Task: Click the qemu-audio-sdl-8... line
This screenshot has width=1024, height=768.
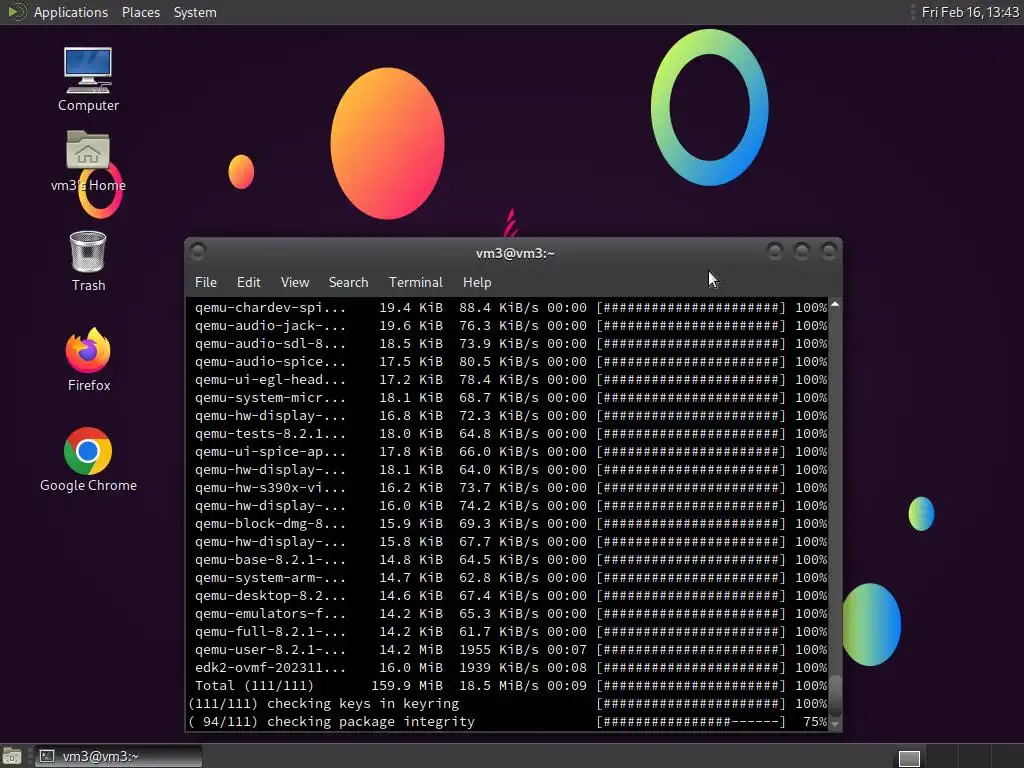Action: tap(511, 344)
